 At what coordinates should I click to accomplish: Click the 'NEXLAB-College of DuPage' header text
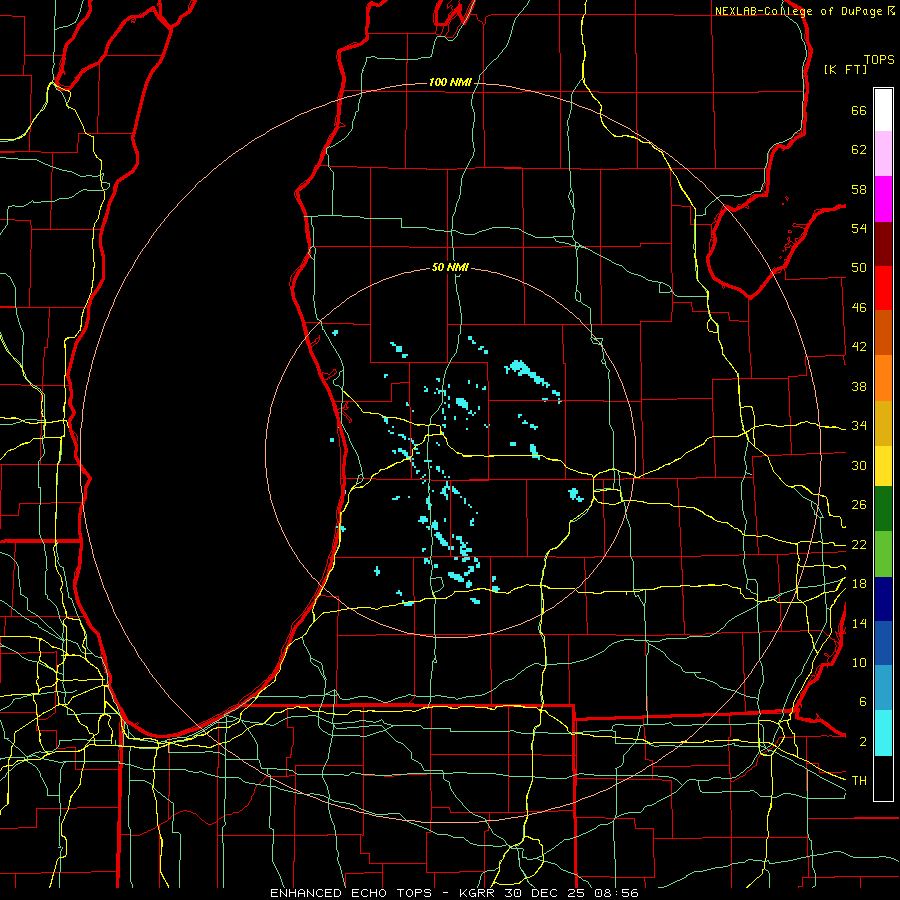pyautogui.click(x=798, y=11)
